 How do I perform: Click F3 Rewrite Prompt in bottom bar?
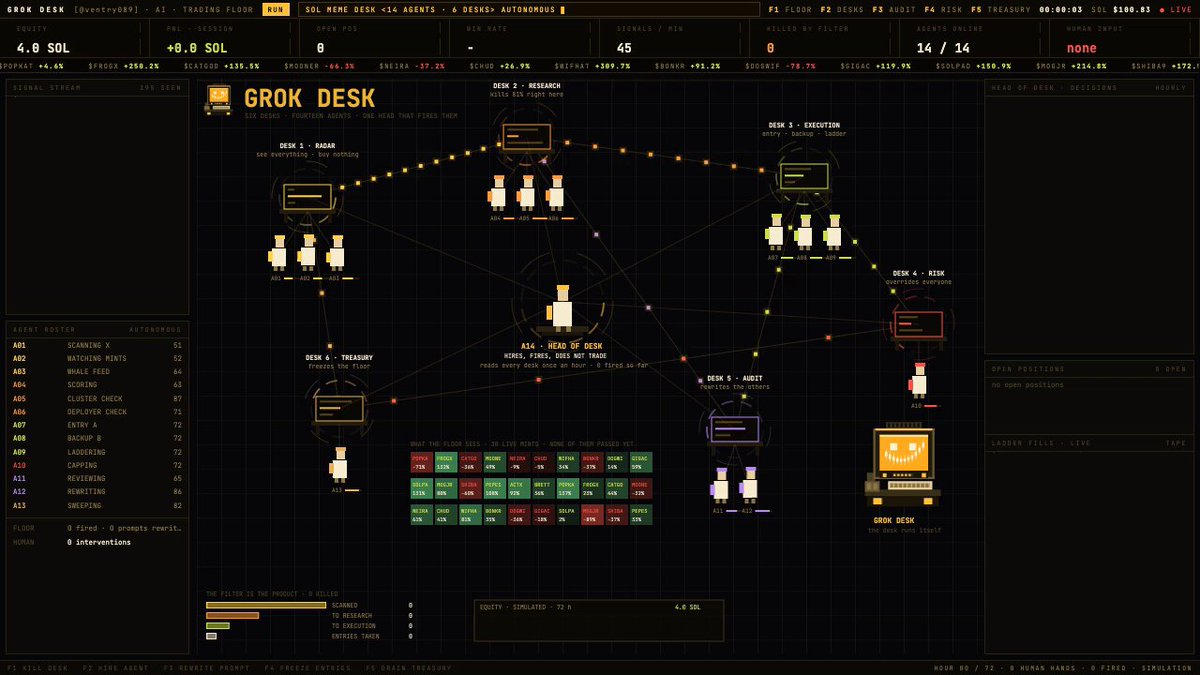pyautogui.click(x=207, y=668)
